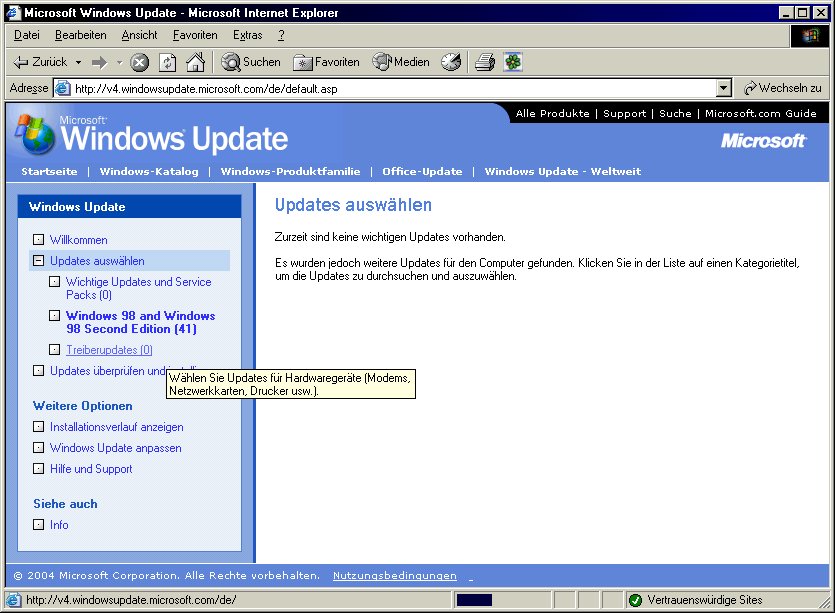
Task: Click the Treiberupdates (0) link
Action: coord(109,350)
